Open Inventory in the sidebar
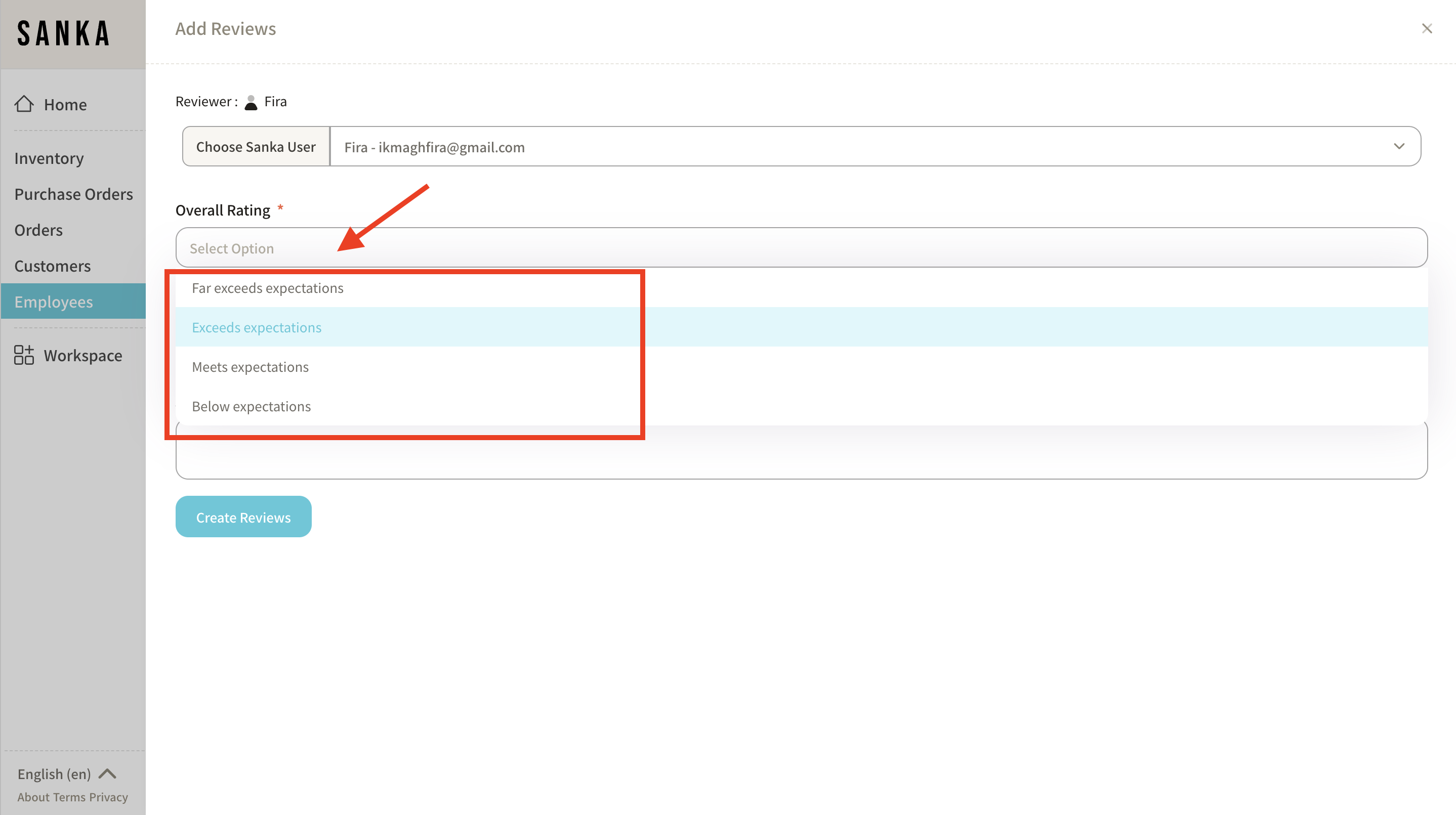1456x815 pixels. tap(49, 158)
